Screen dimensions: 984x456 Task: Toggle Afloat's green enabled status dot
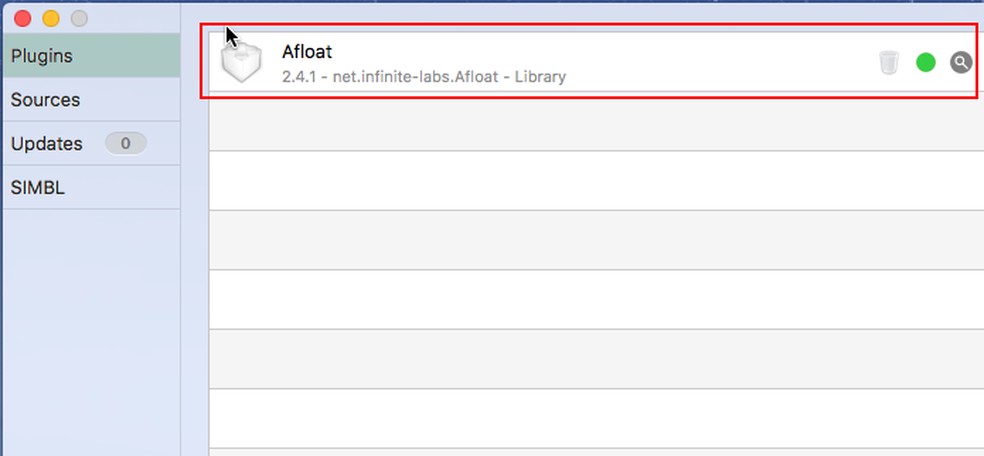click(x=926, y=63)
